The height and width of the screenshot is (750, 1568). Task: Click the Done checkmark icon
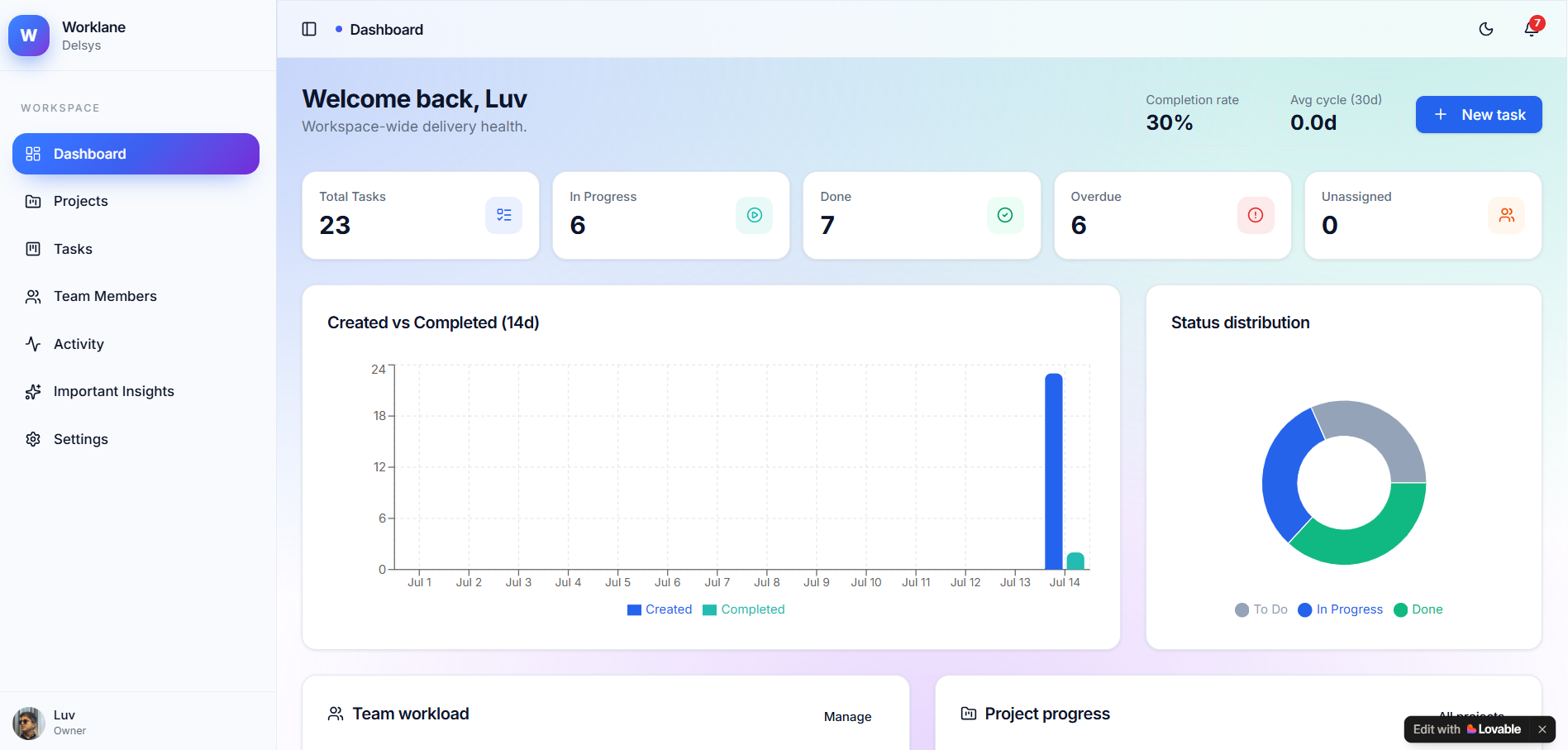(x=1005, y=215)
